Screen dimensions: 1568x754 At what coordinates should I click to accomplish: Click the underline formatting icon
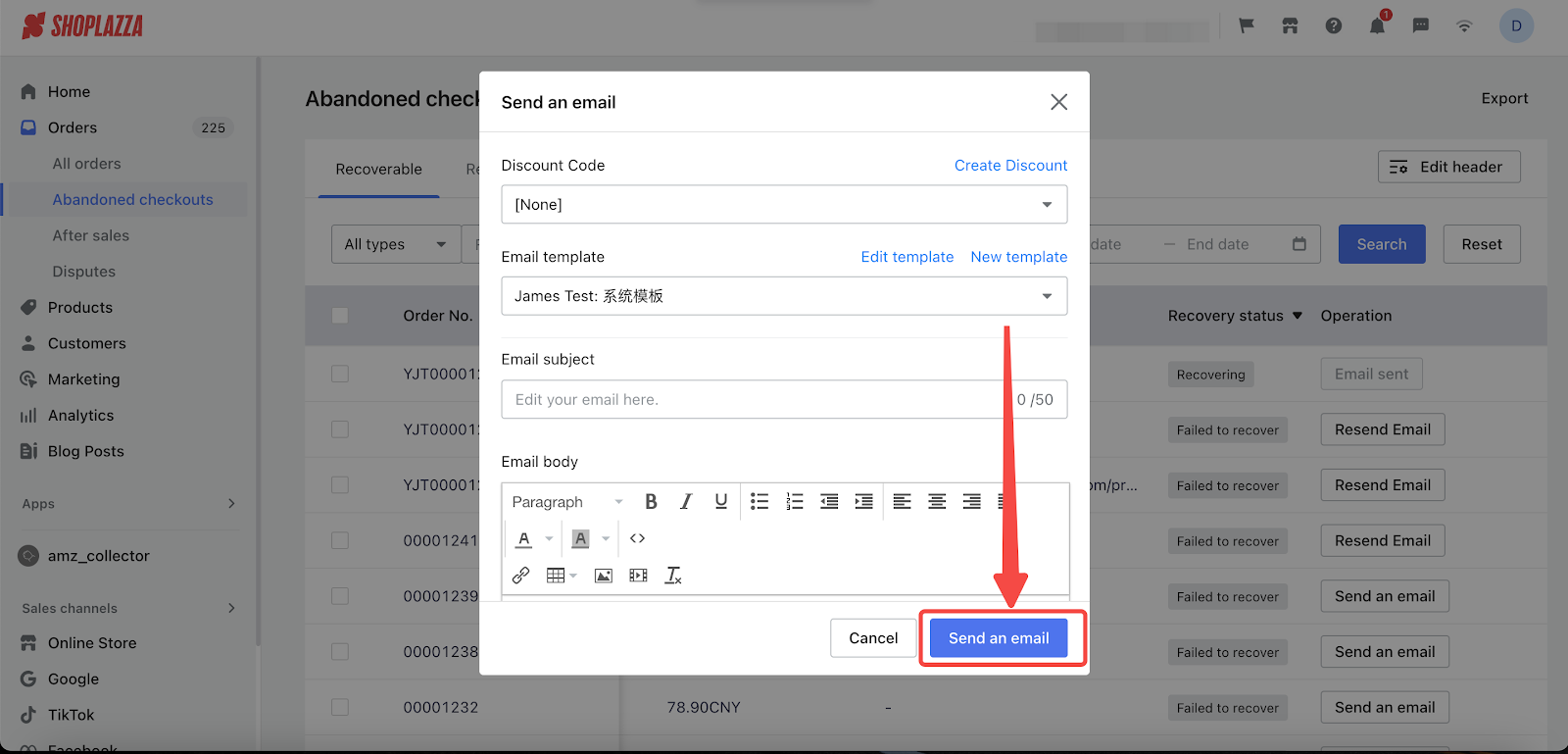[x=721, y=502]
